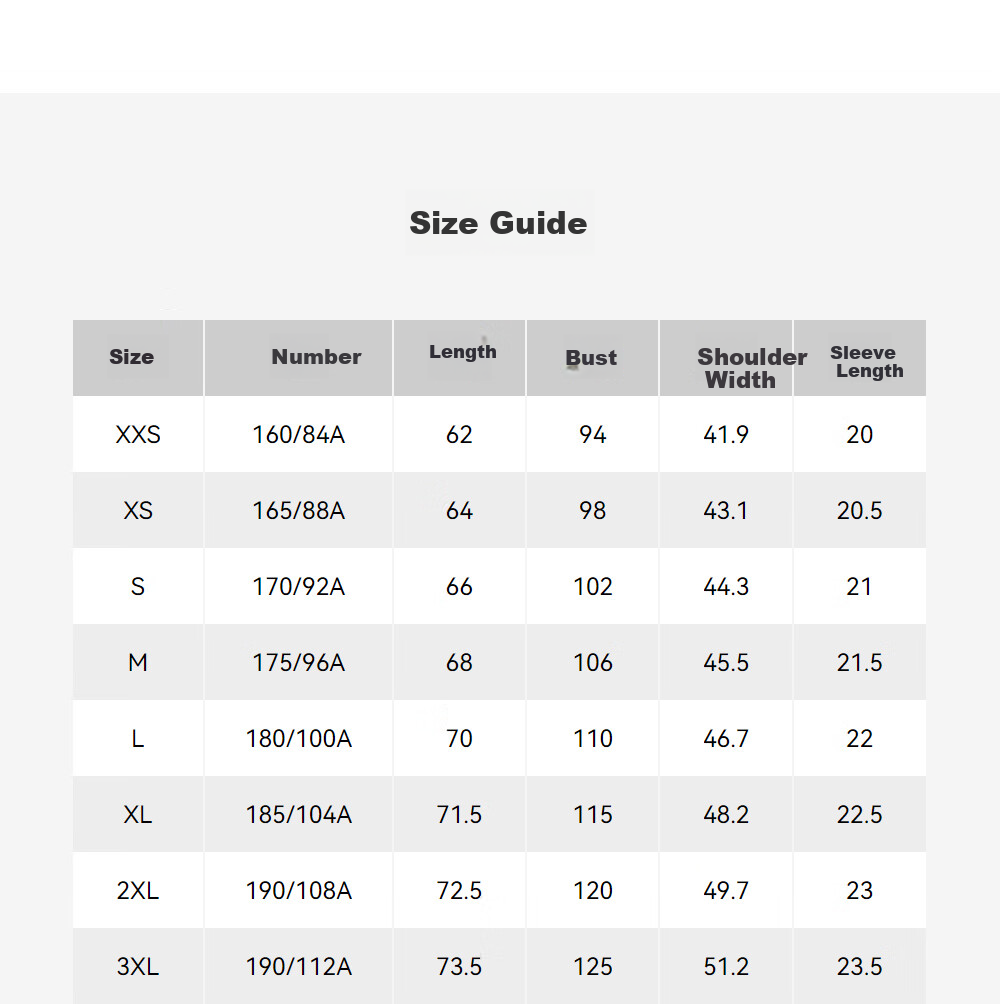This screenshot has height=1004, width=1000.
Task: Select the Size column header
Action: [131, 357]
